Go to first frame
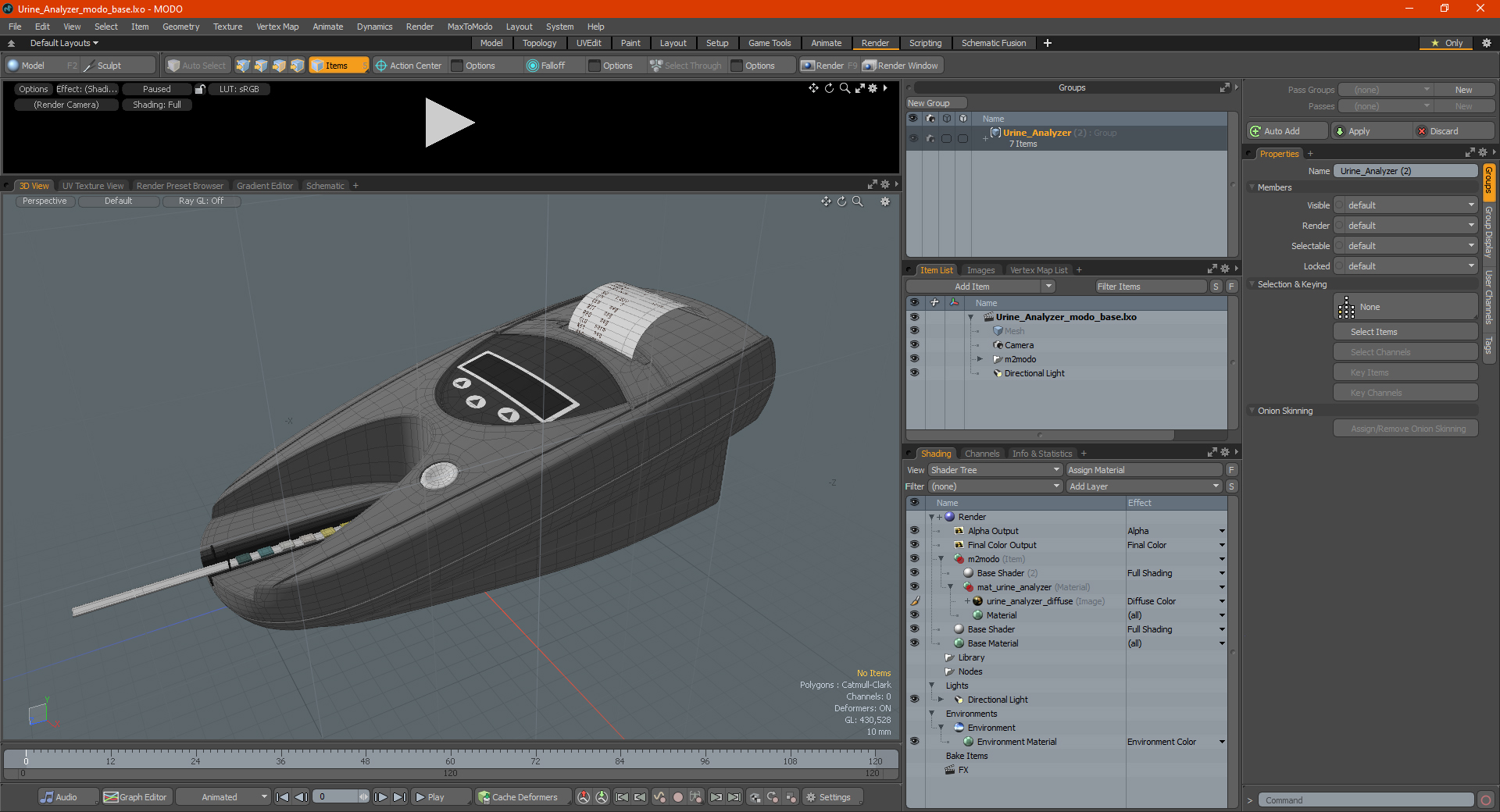This screenshot has height=812, width=1500. point(283,797)
